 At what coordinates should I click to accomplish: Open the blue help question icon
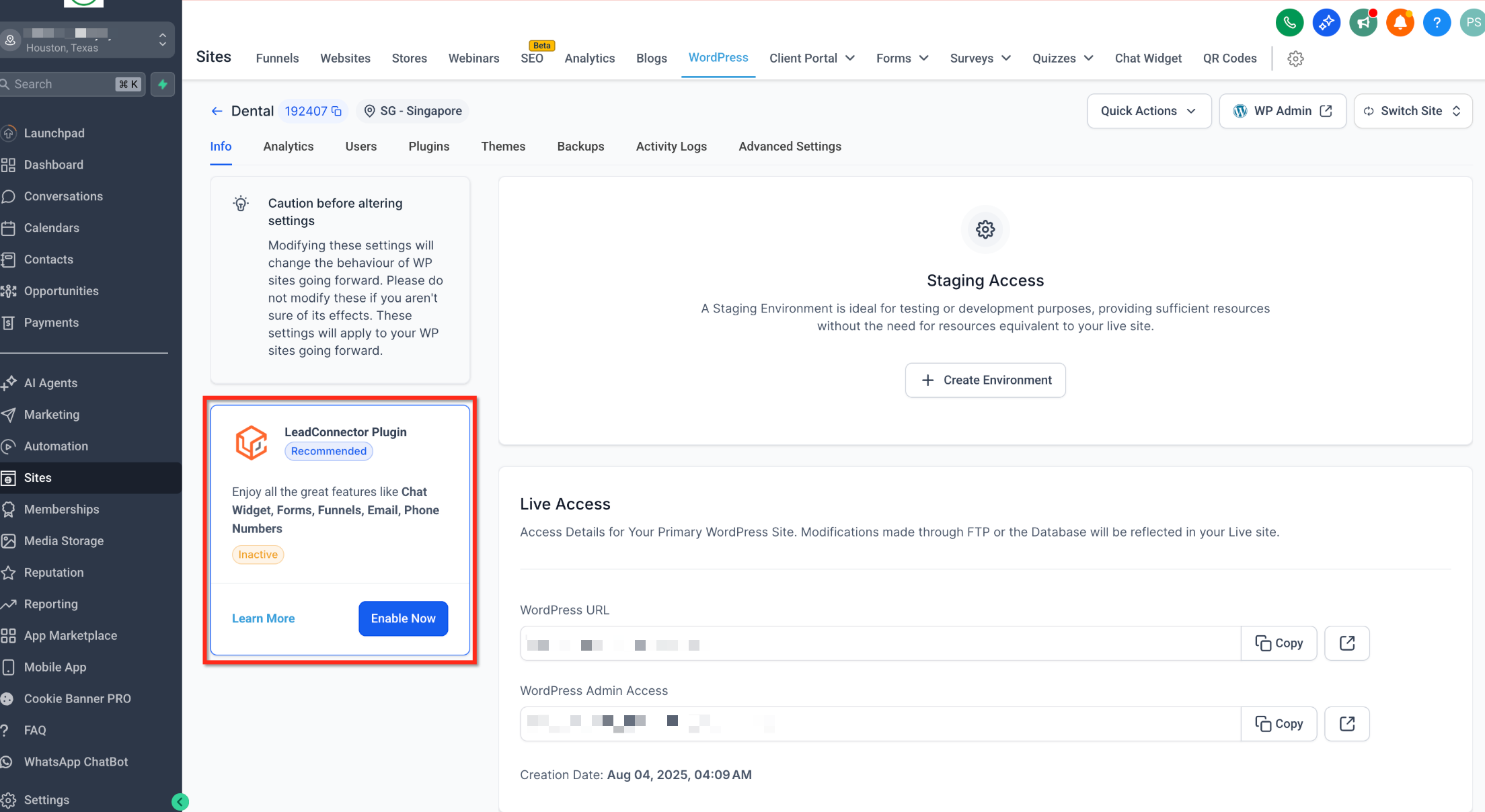[1437, 23]
